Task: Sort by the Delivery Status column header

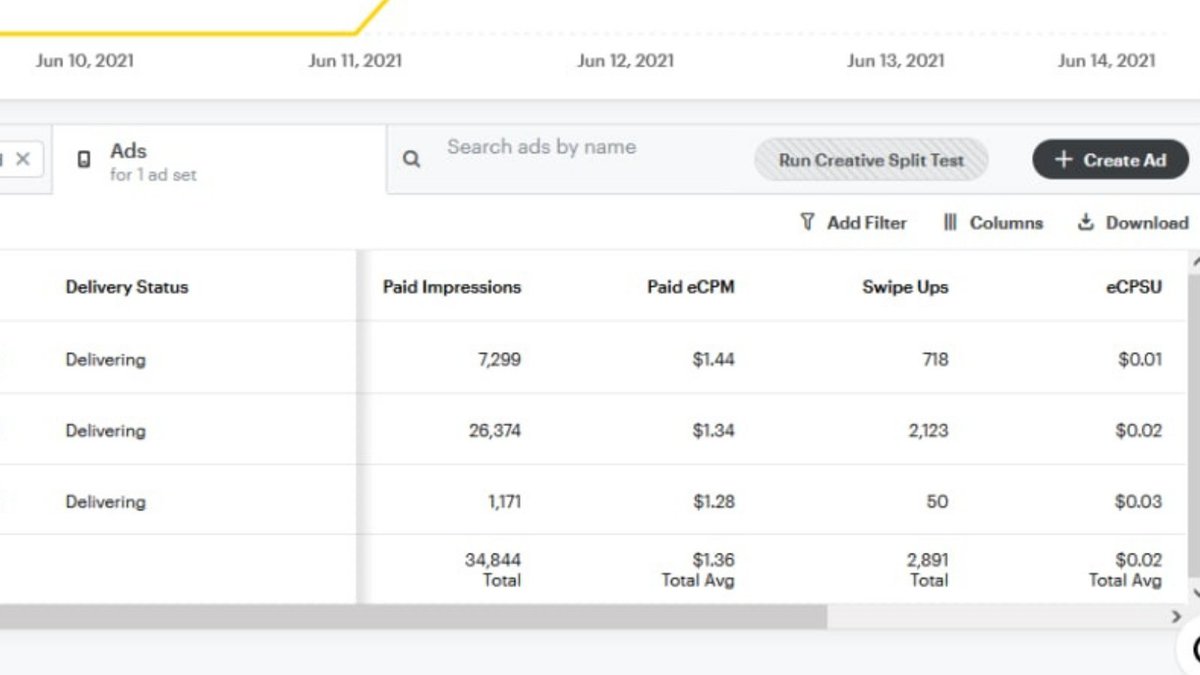Action: tap(127, 287)
